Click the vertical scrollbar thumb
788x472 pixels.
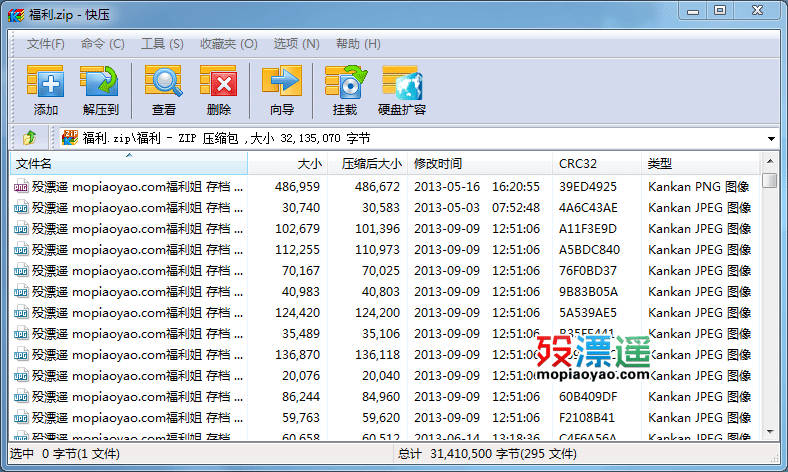pyautogui.click(x=770, y=180)
